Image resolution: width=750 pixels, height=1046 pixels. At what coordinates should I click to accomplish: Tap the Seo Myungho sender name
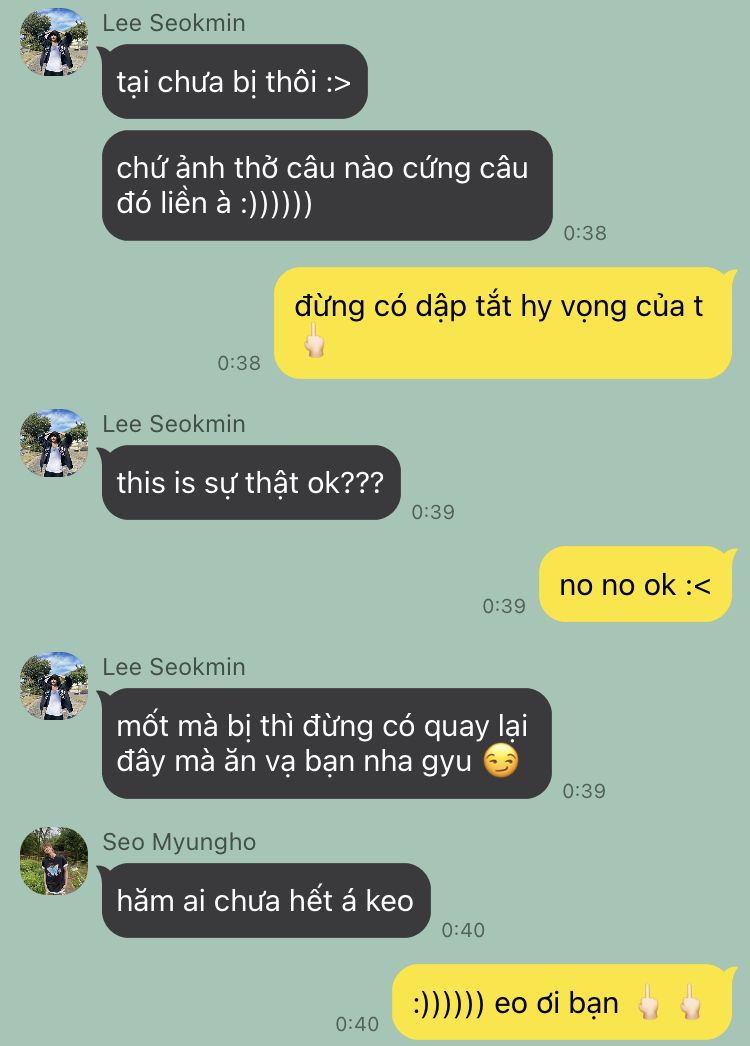pyautogui.click(x=179, y=841)
